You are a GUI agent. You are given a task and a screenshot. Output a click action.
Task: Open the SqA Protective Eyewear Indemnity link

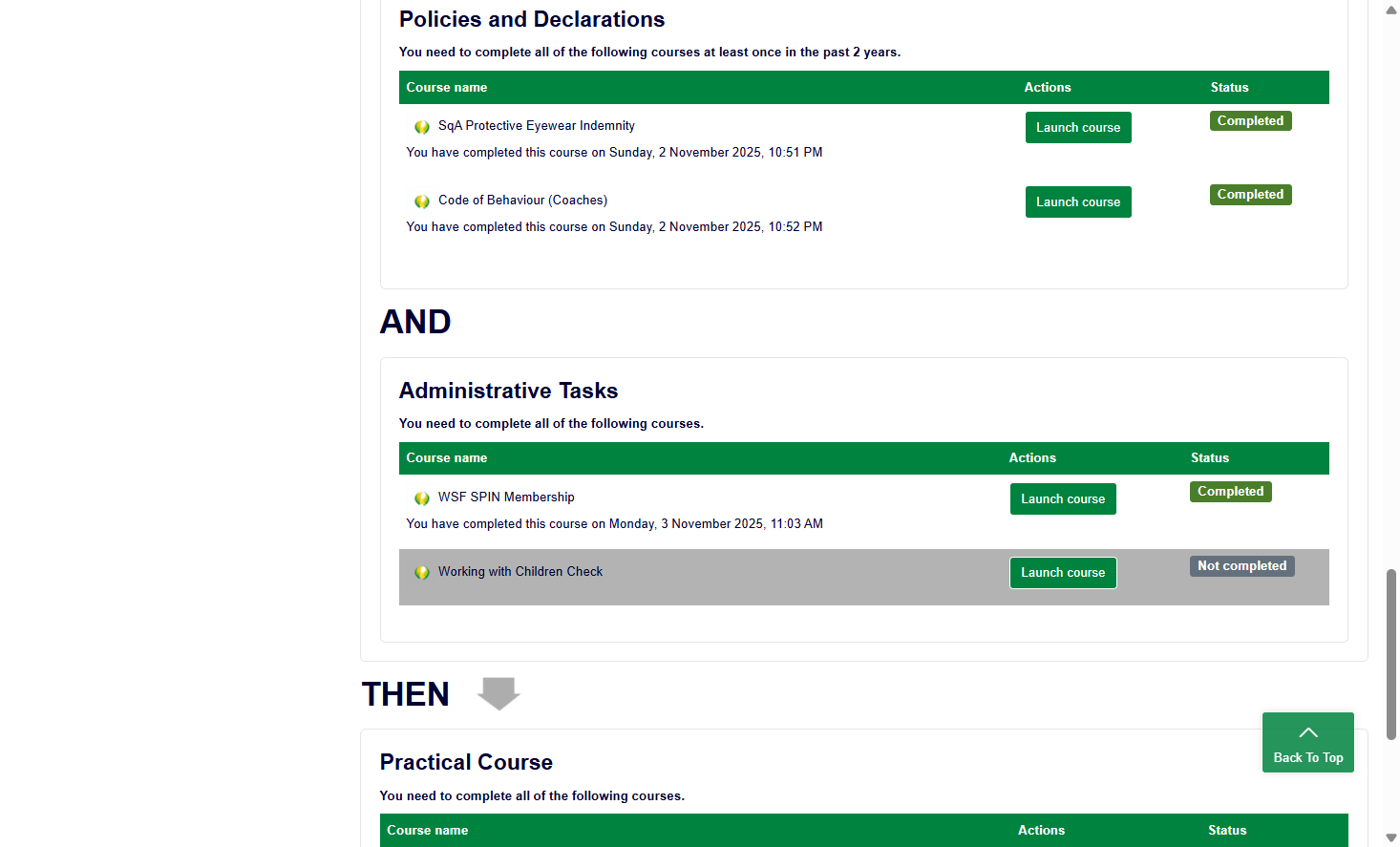(x=537, y=126)
